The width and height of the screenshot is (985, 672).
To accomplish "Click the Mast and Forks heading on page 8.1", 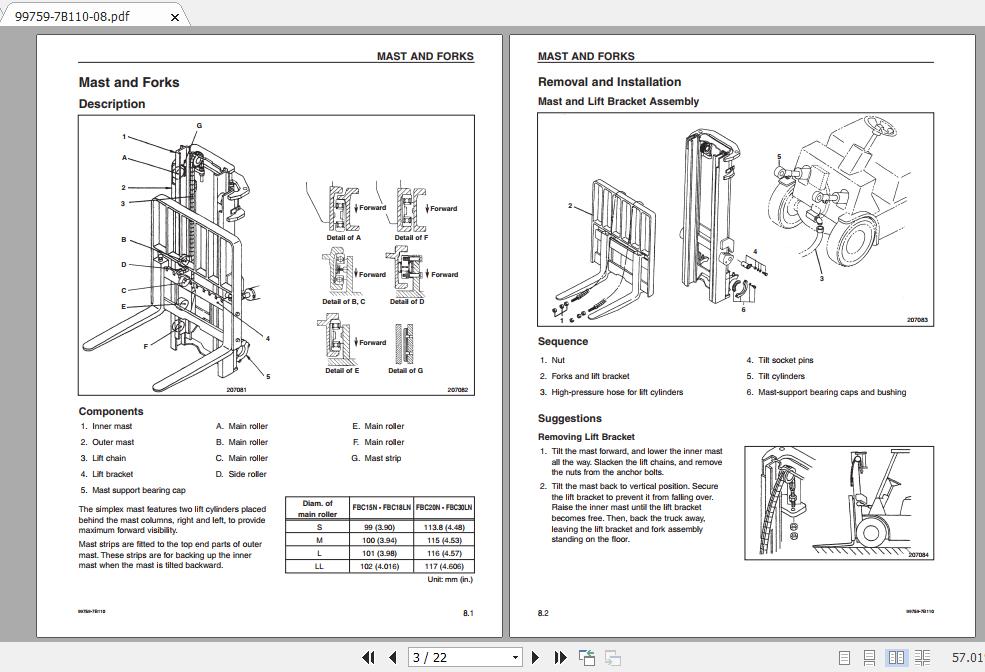I will pyautogui.click(x=132, y=82).
